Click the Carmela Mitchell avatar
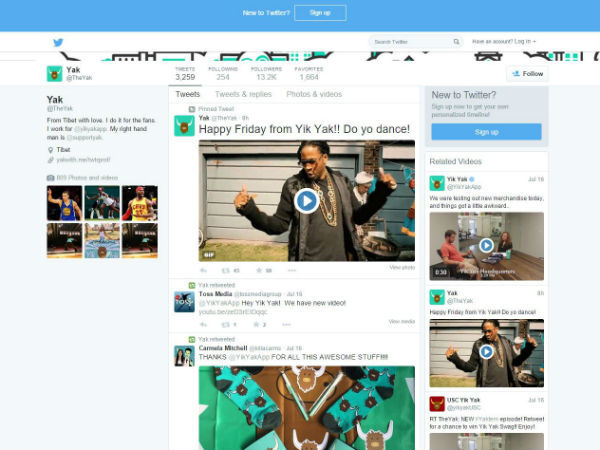The height and width of the screenshot is (450, 600). coord(184,356)
